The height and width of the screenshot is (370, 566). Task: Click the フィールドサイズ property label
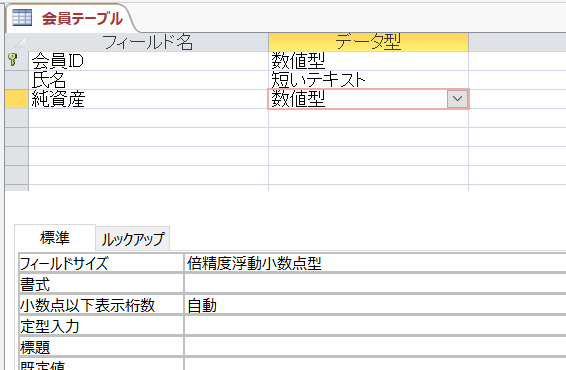(101, 263)
